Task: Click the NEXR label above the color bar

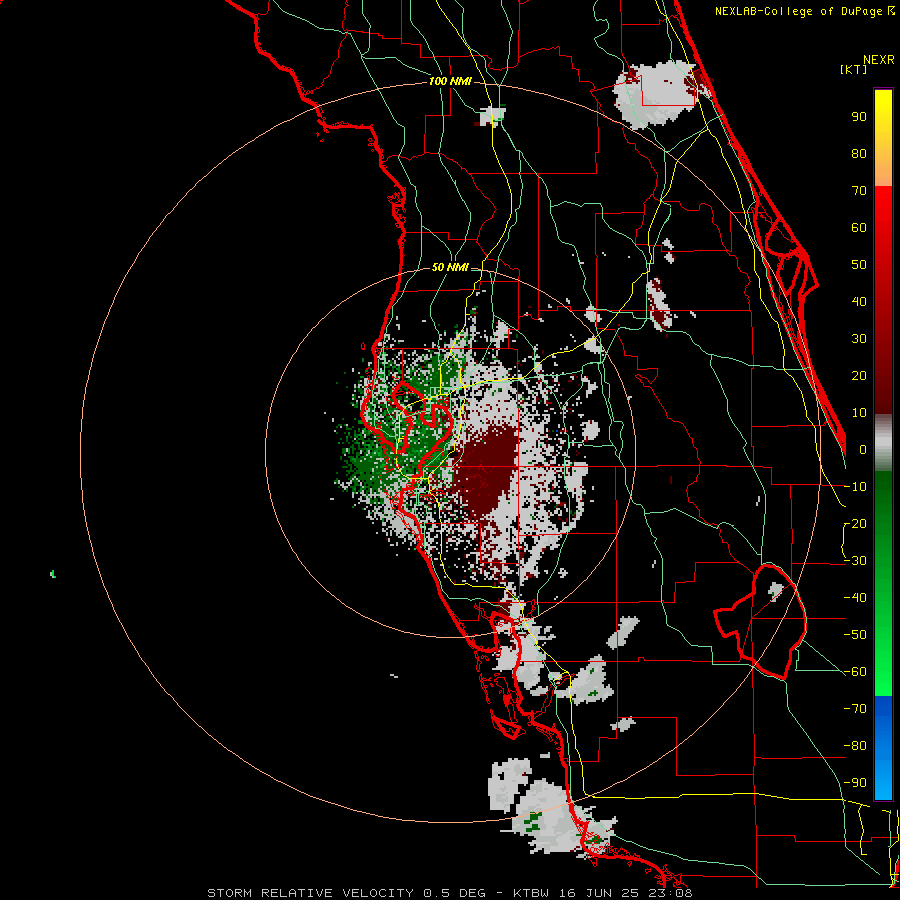Action: point(879,60)
